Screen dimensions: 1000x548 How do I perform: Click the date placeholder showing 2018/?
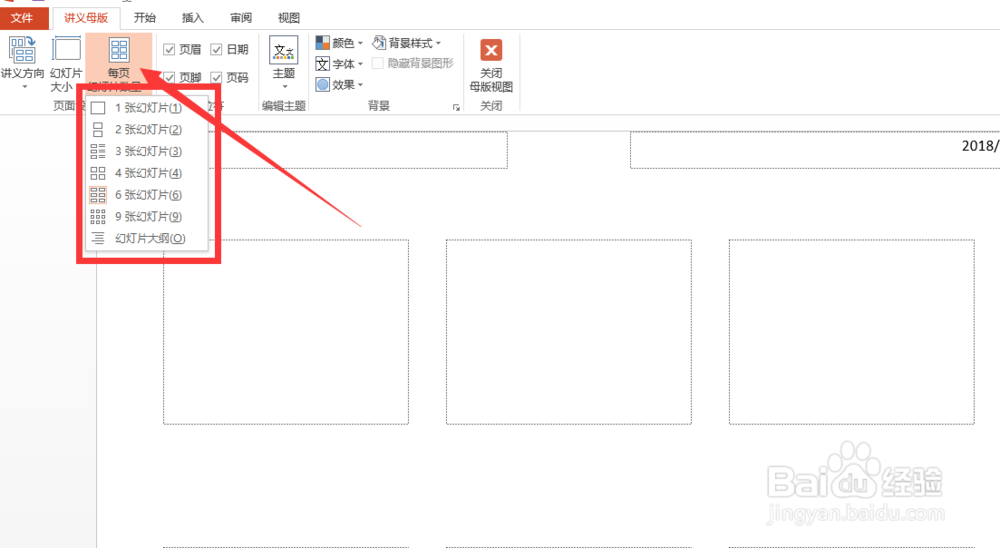tap(815, 150)
